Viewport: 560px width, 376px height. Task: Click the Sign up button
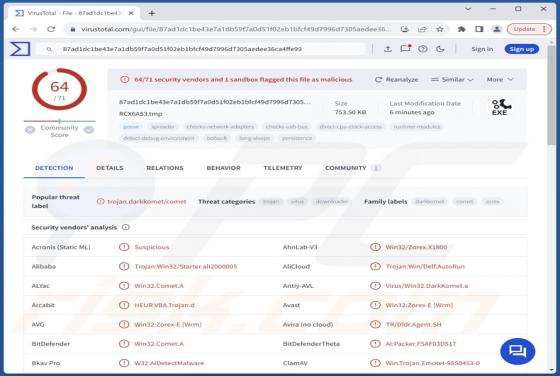(522, 49)
